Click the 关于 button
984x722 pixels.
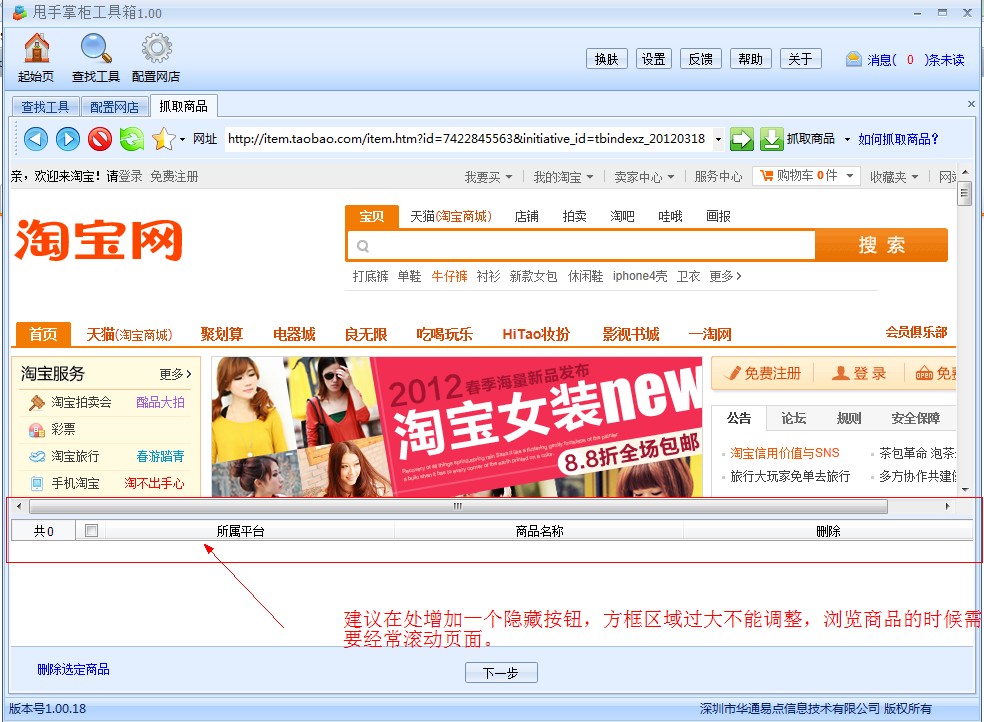click(x=800, y=59)
